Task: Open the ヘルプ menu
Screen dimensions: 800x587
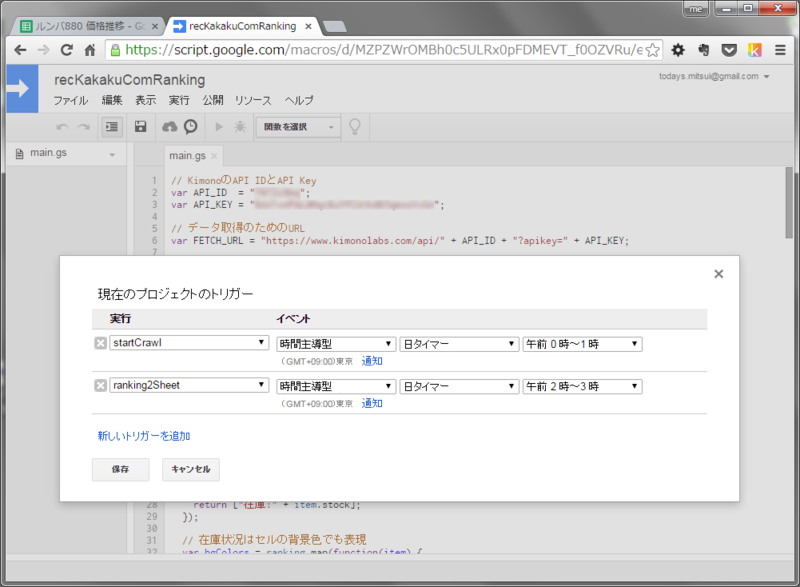Action: click(299, 100)
